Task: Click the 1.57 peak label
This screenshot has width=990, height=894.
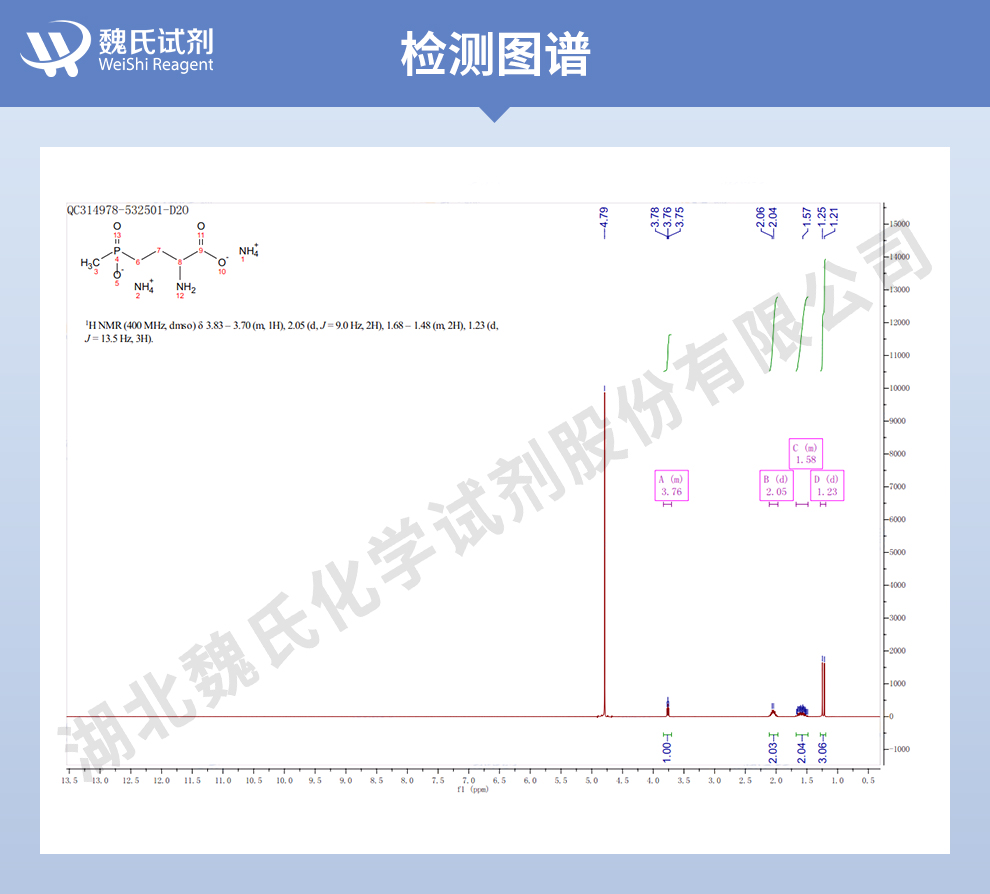Action: pyautogui.click(x=806, y=219)
